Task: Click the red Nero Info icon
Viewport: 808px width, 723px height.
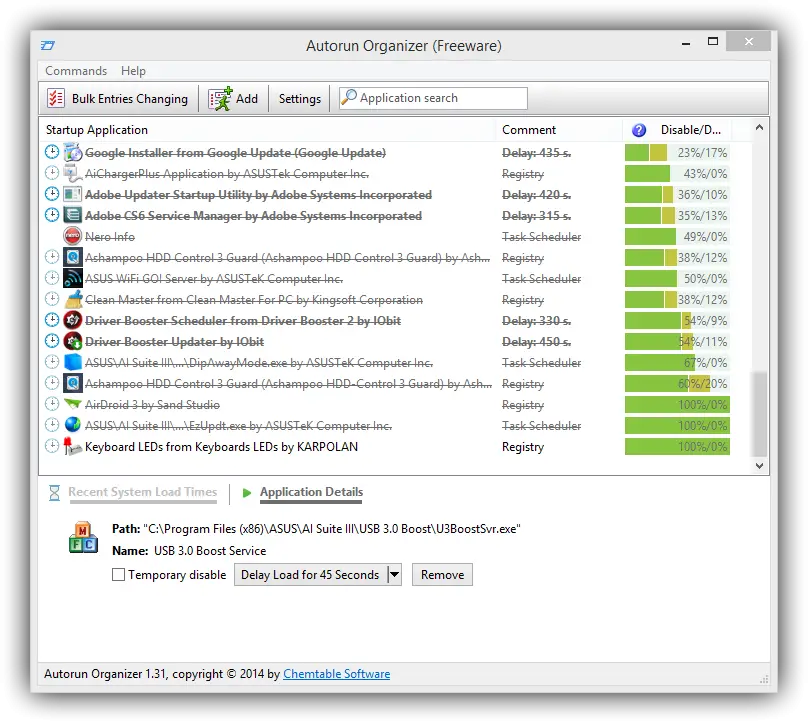Action: (73, 236)
